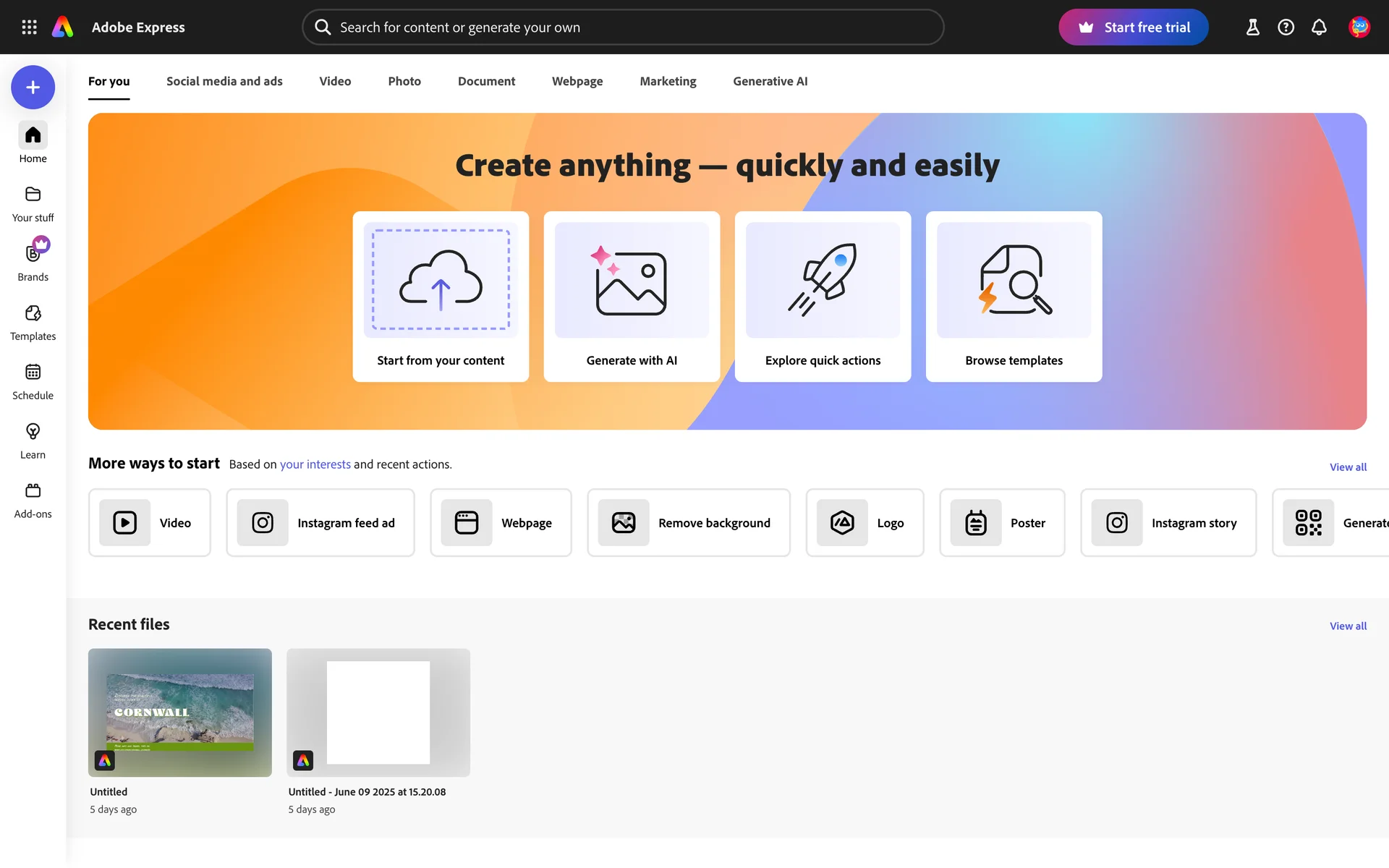Open your interests link
The height and width of the screenshot is (868, 1389).
(x=315, y=464)
